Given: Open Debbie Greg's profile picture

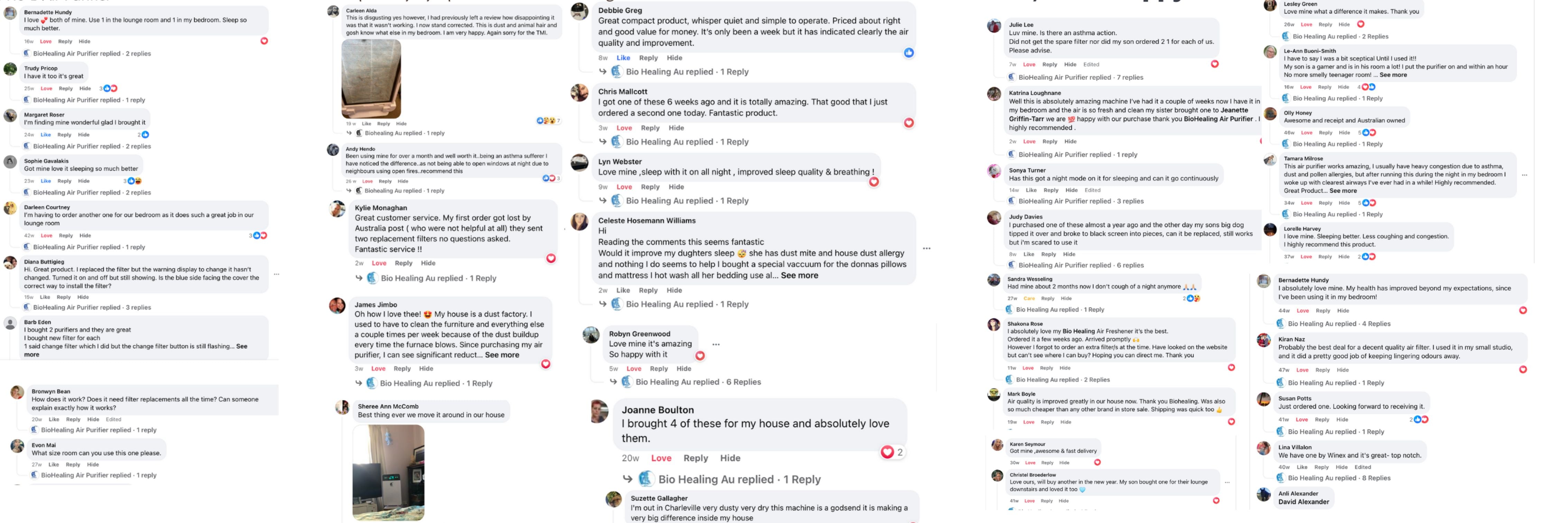Looking at the screenshot, I should pyautogui.click(x=579, y=11).
